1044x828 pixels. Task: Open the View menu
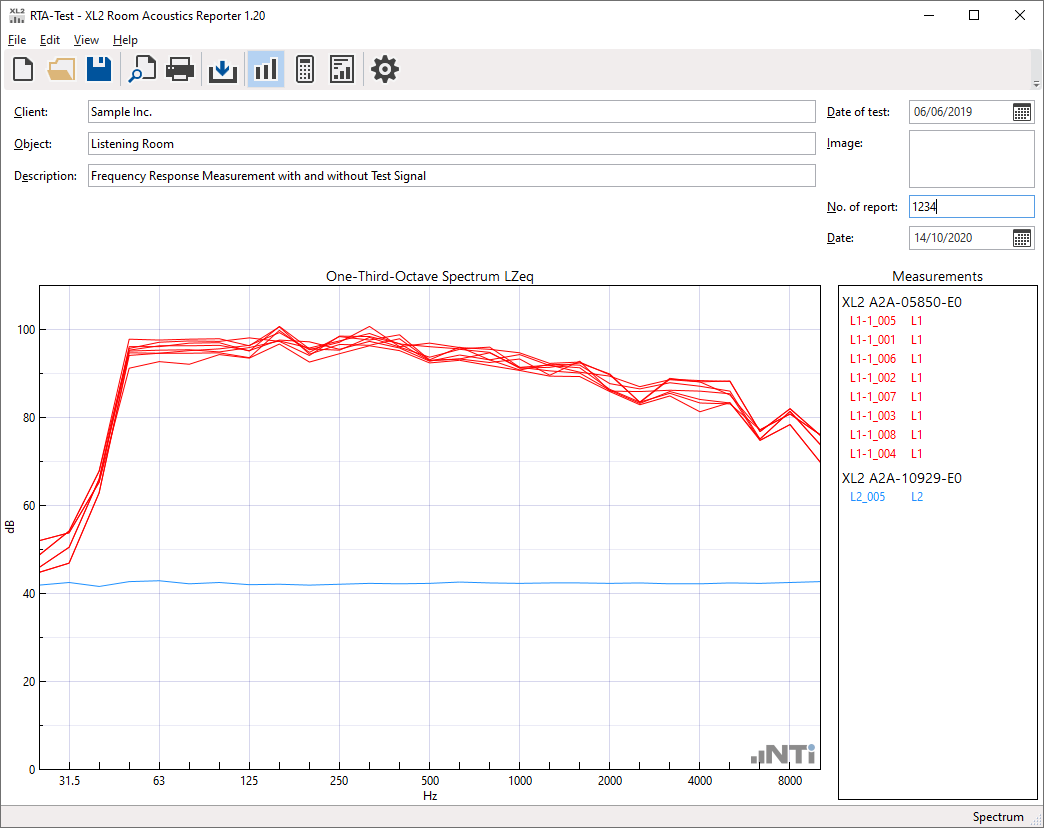[86, 40]
